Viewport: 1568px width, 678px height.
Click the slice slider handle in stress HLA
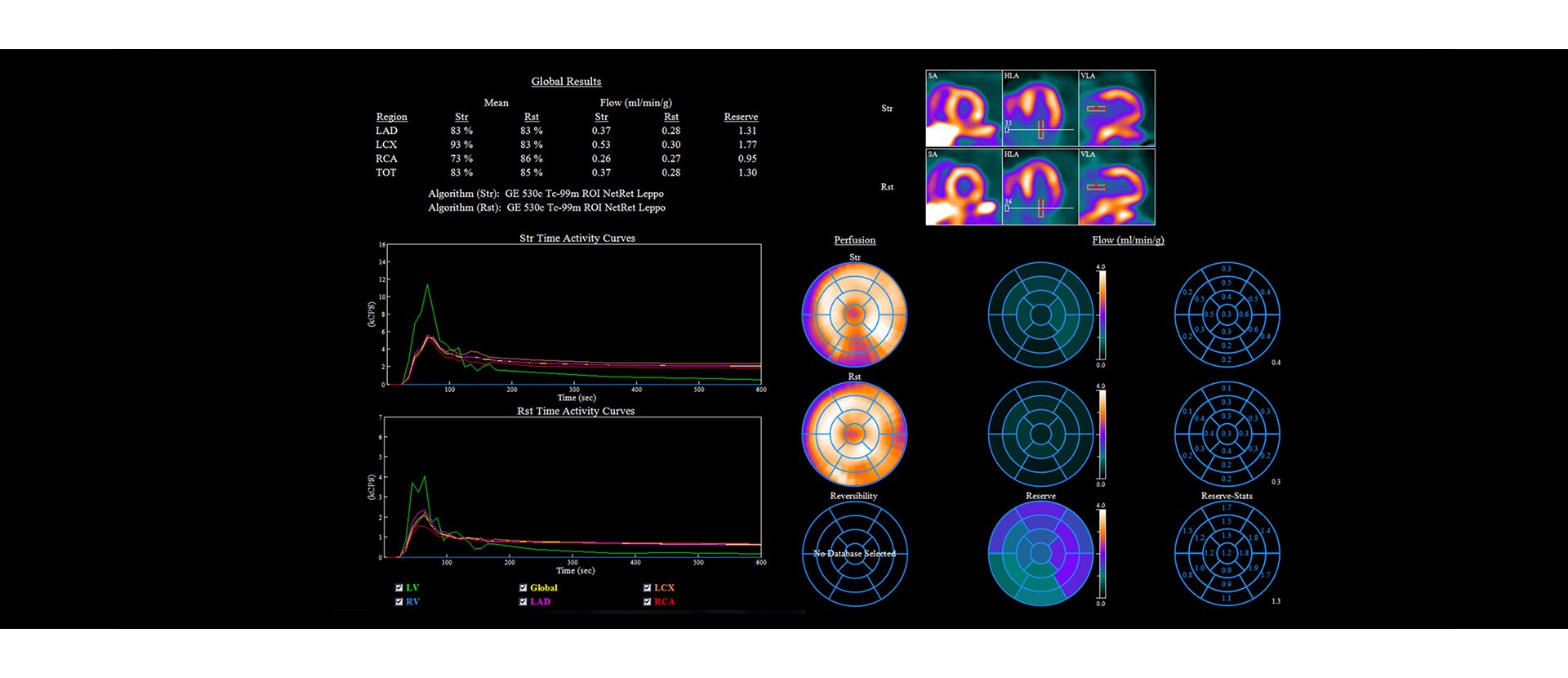(x=1007, y=130)
